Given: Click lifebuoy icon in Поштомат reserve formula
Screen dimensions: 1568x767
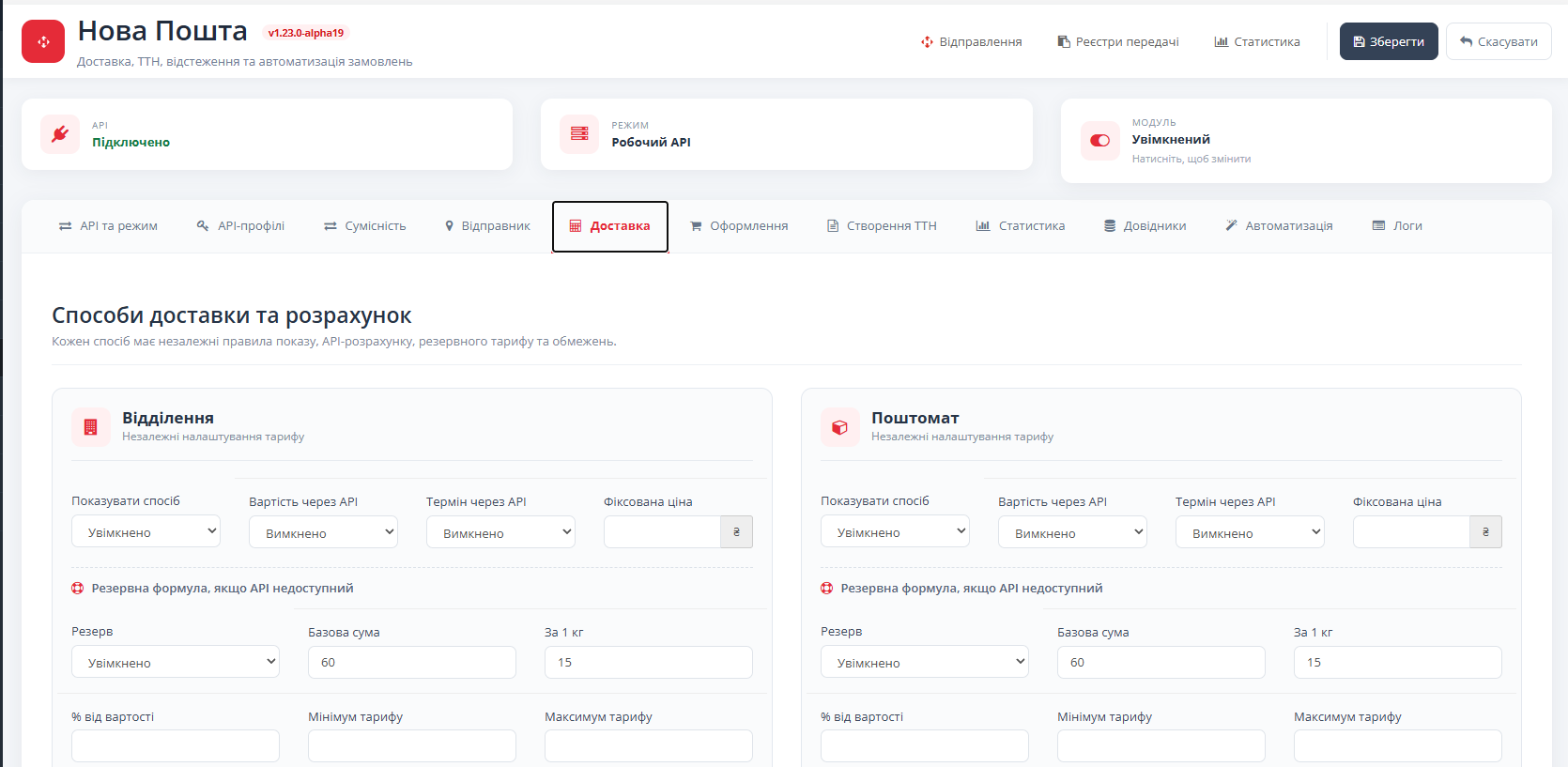Looking at the screenshot, I should coord(827,589).
